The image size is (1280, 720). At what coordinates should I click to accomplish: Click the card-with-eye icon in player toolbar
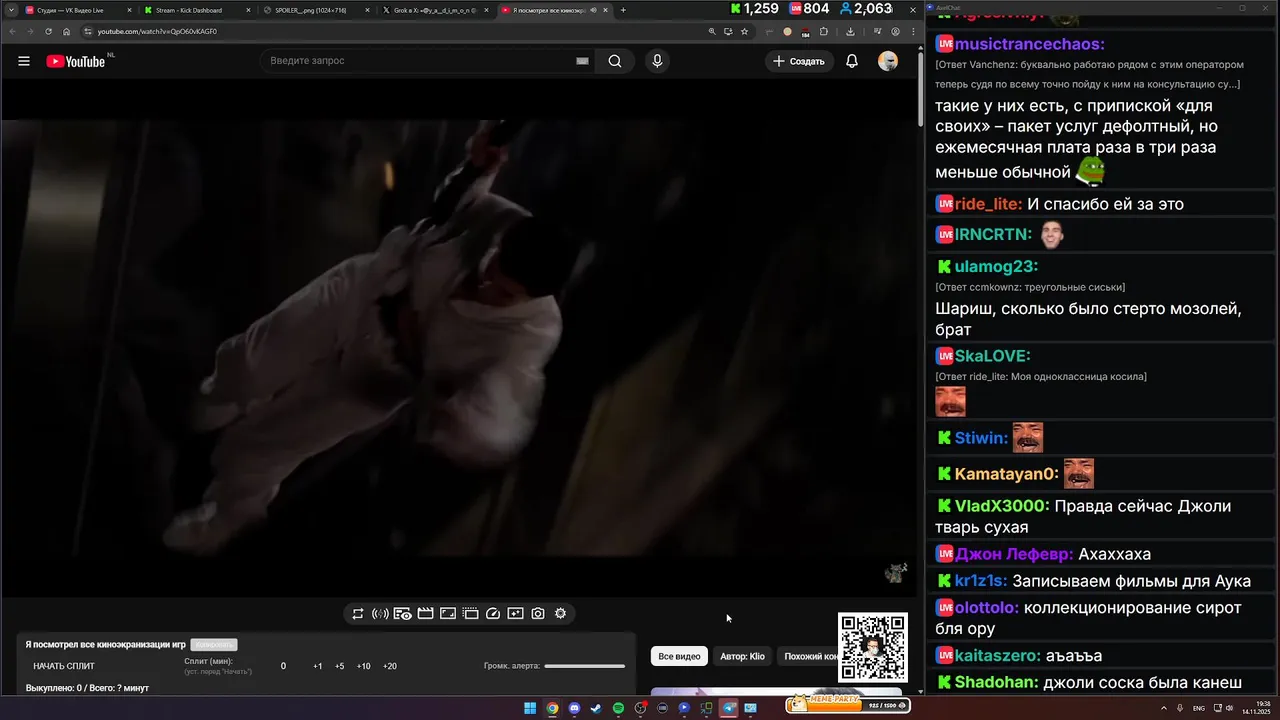click(402, 614)
